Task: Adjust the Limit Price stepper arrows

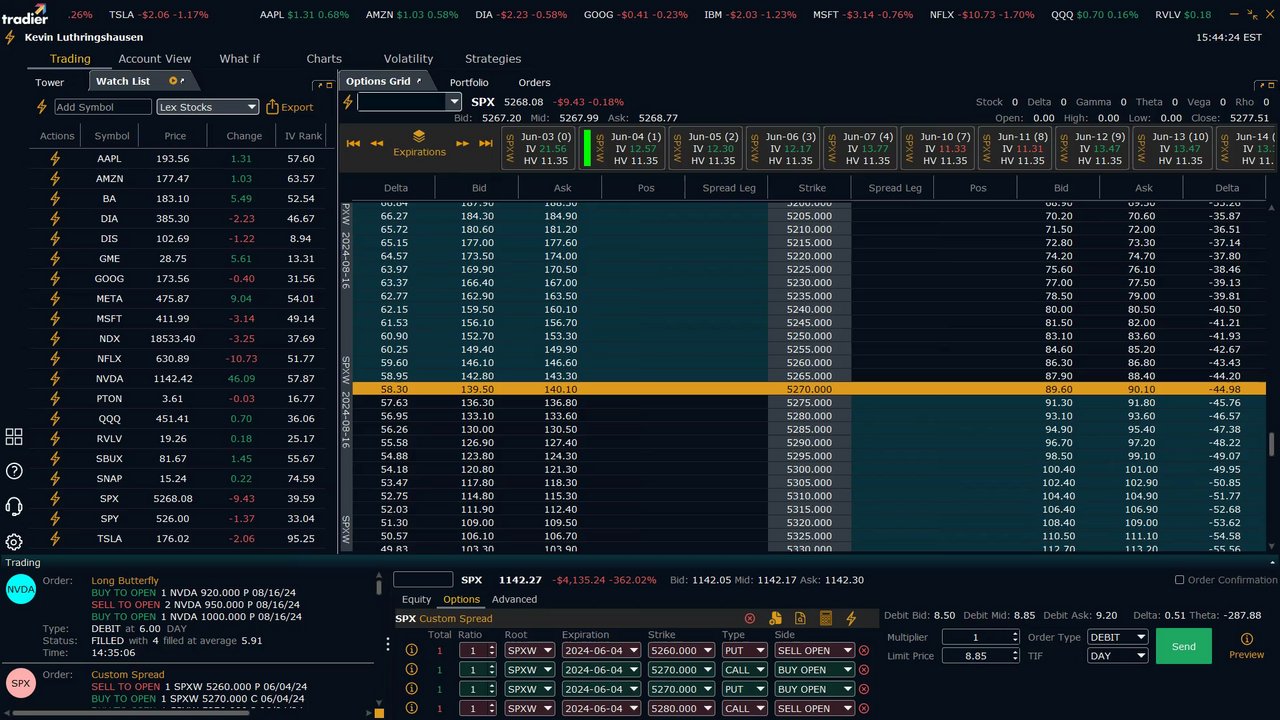Action: point(1015,656)
